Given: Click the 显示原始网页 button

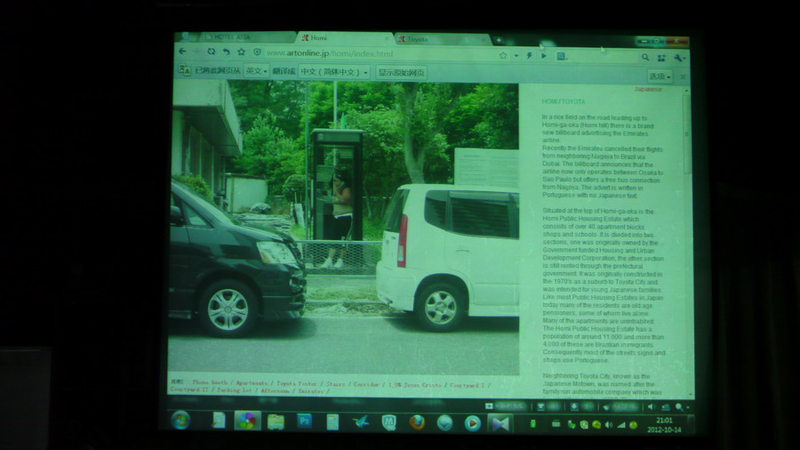Looking at the screenshot, I should 402,72.
